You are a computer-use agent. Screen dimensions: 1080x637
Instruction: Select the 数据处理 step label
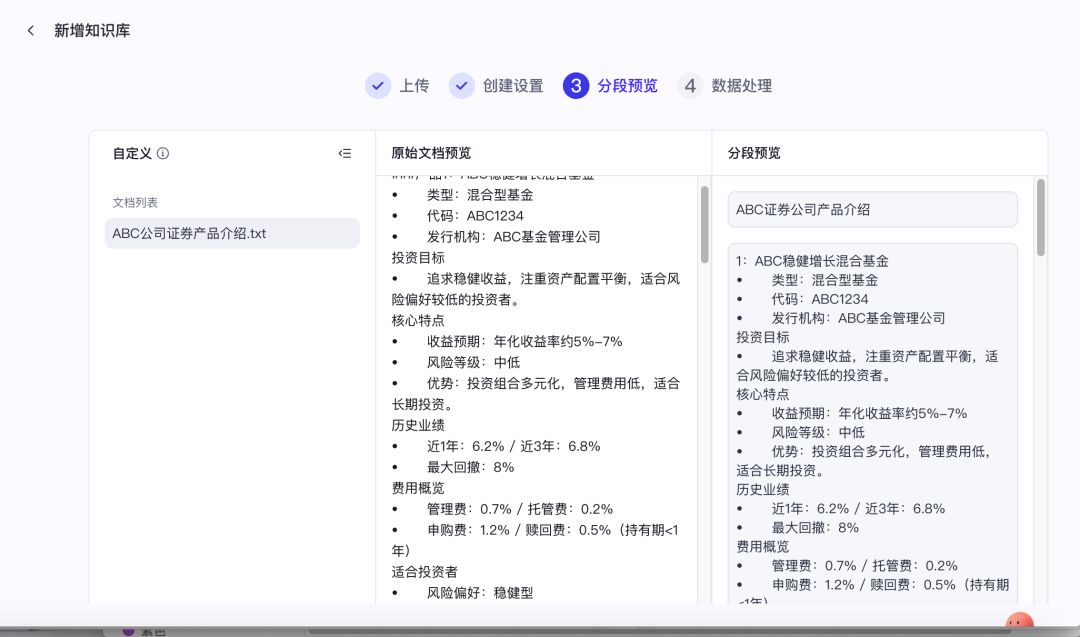742,86
